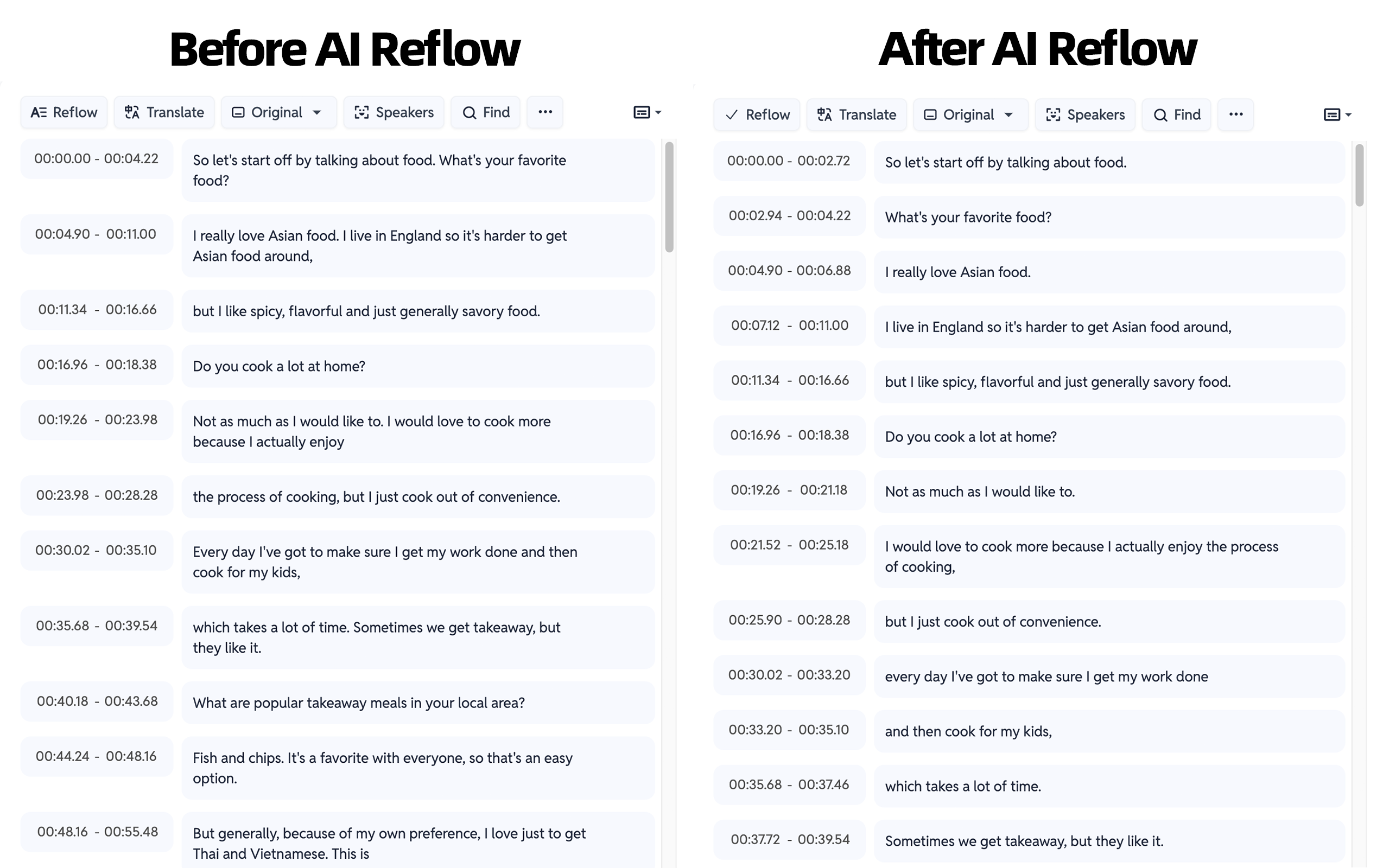Select the Find tab on left panel
This screenshot has width=1383, height=868.
click(x=486, y=112)
